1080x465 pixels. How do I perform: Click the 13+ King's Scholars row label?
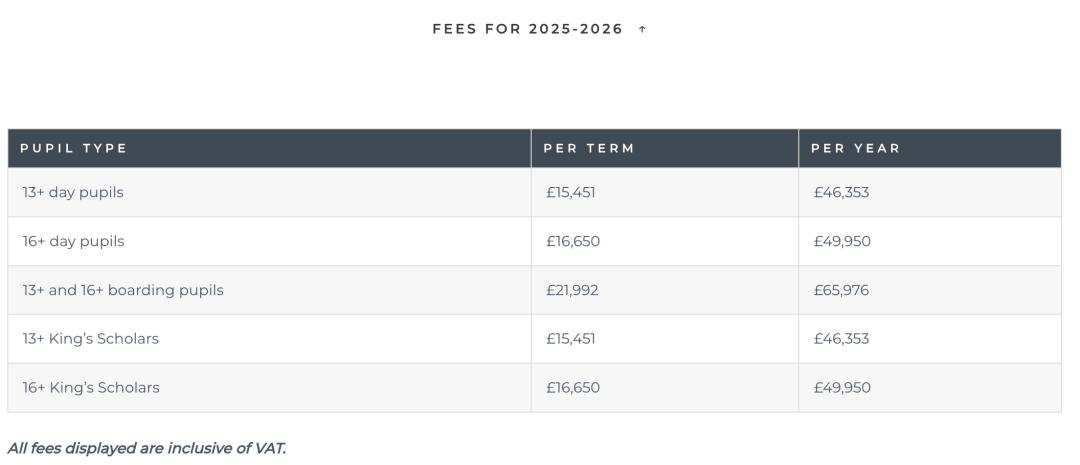[90, 339]
